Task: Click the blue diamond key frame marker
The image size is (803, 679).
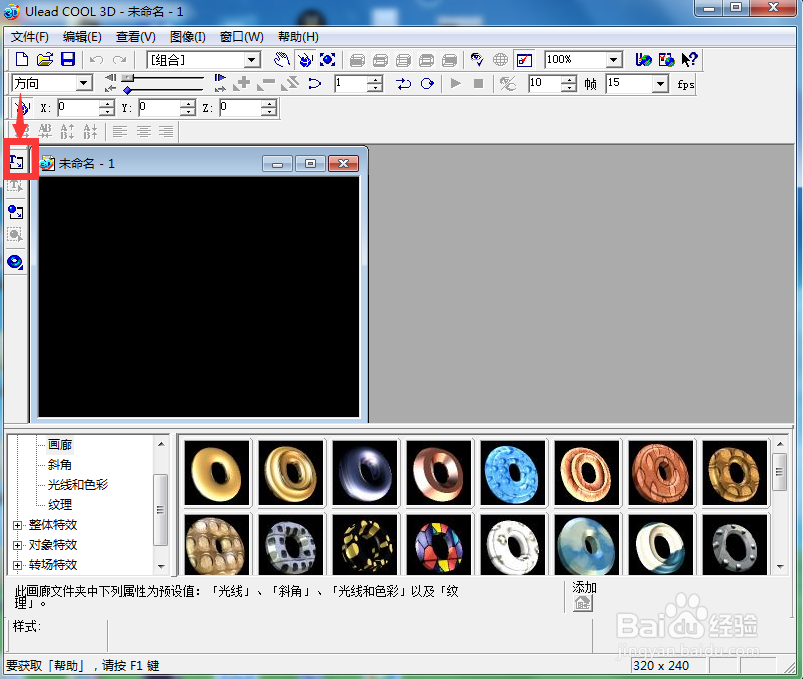Action: pyautogui.click(x=128, y=91)
